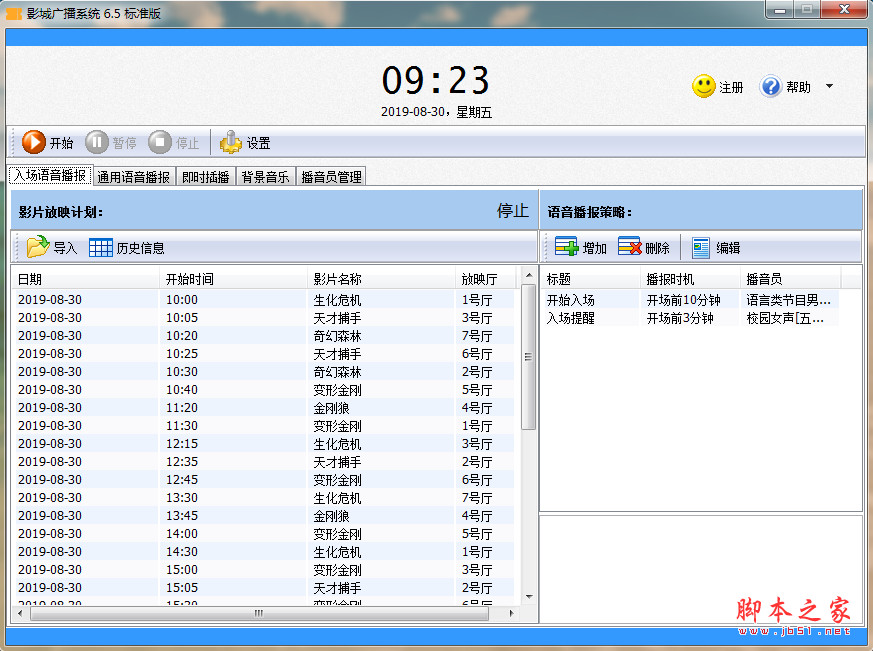The width and height of the screenshot is (873, 651).
Task: Open 历史信息 history table icon
Action: click(100, 247)
